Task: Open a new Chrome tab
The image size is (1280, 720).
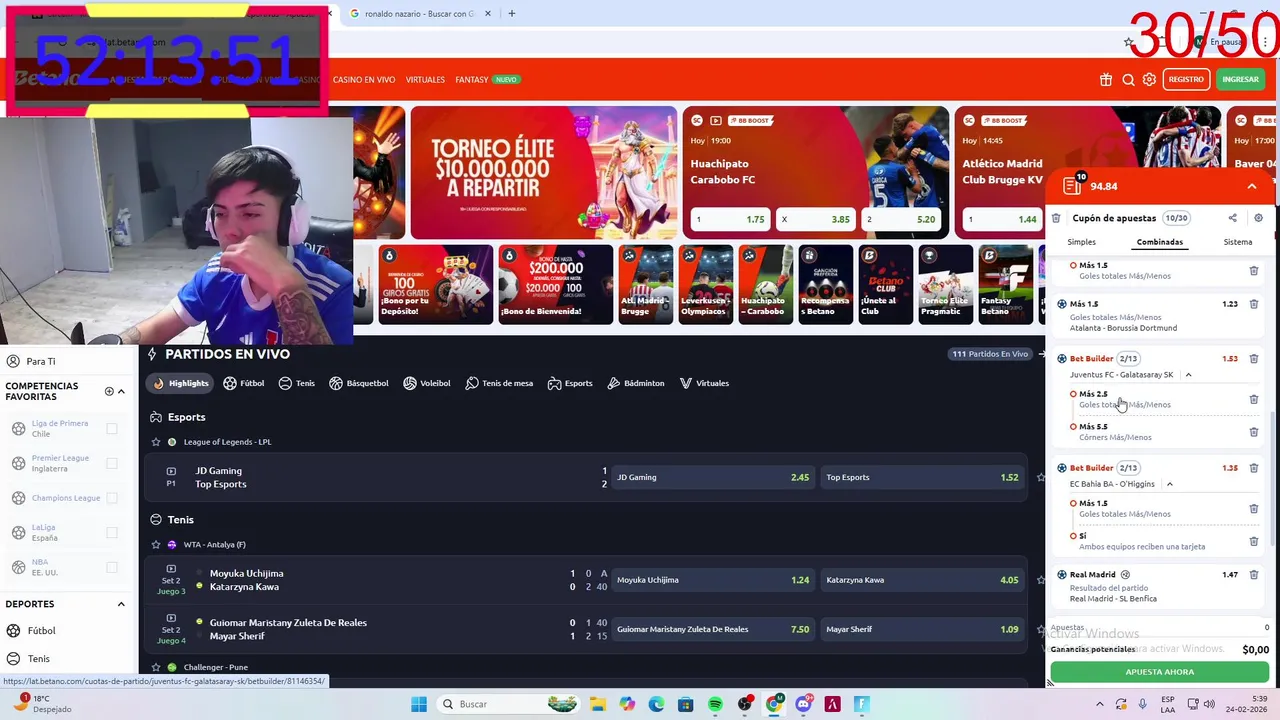Action: click(x=511, y=14)
